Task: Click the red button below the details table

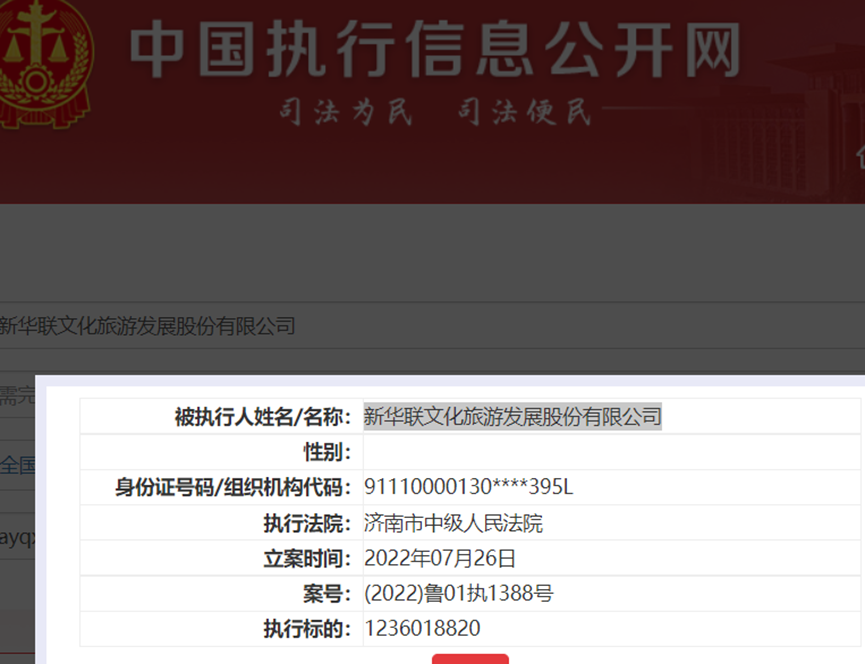Action: (470, 658)
